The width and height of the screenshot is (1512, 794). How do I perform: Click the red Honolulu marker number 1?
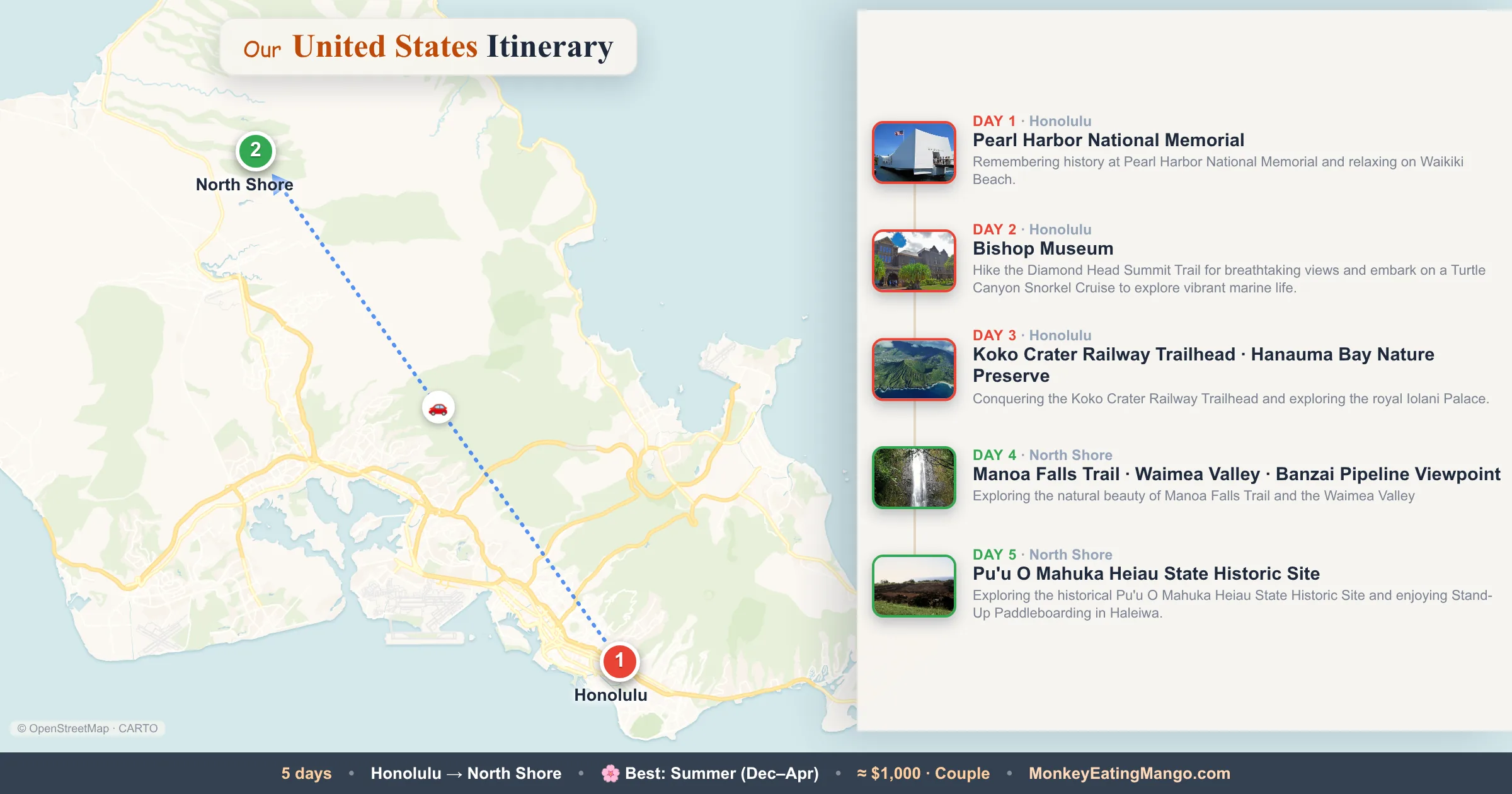[x=619, y=661]
